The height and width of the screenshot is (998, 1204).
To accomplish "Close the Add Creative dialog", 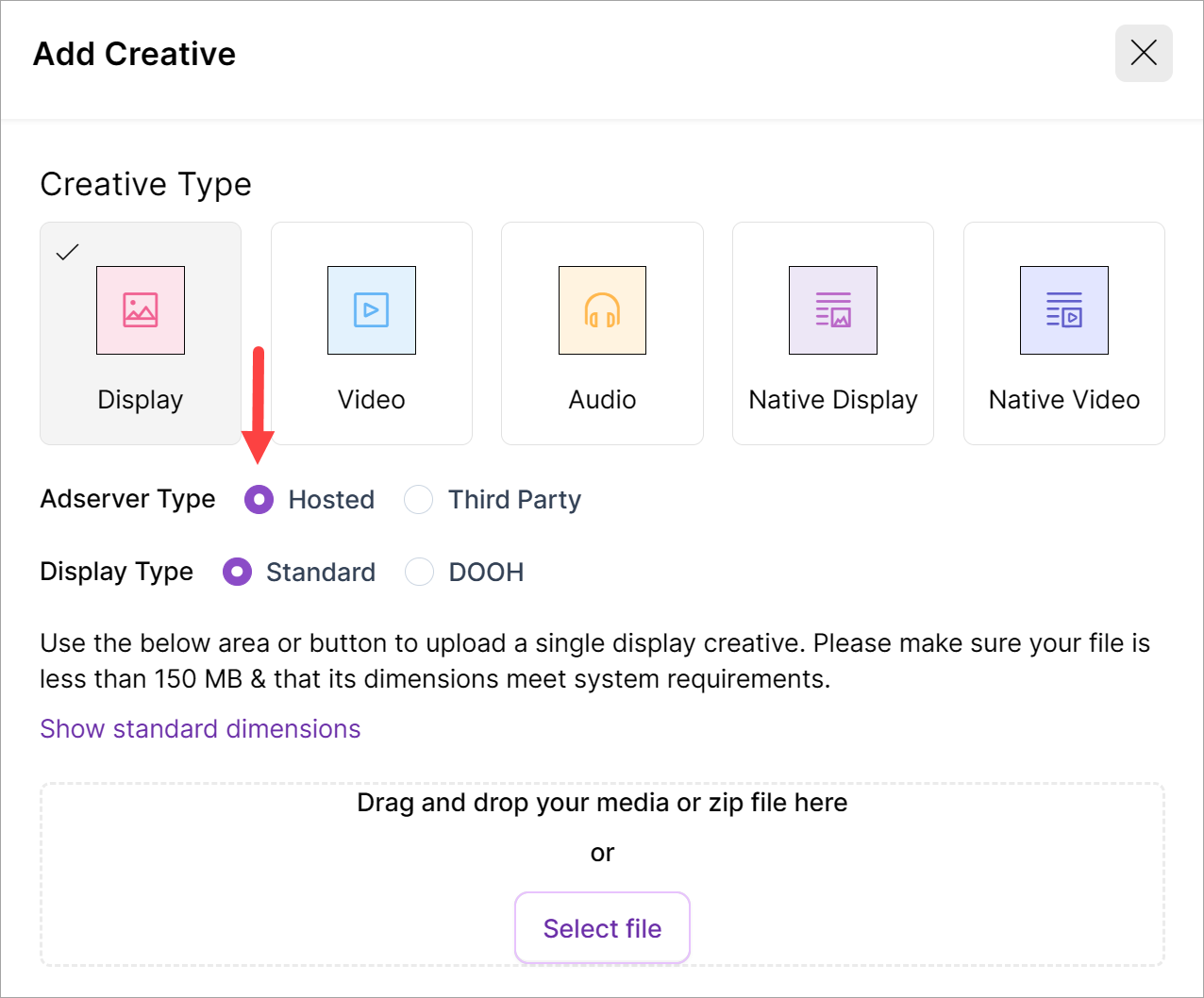I will coord(1144,53).
